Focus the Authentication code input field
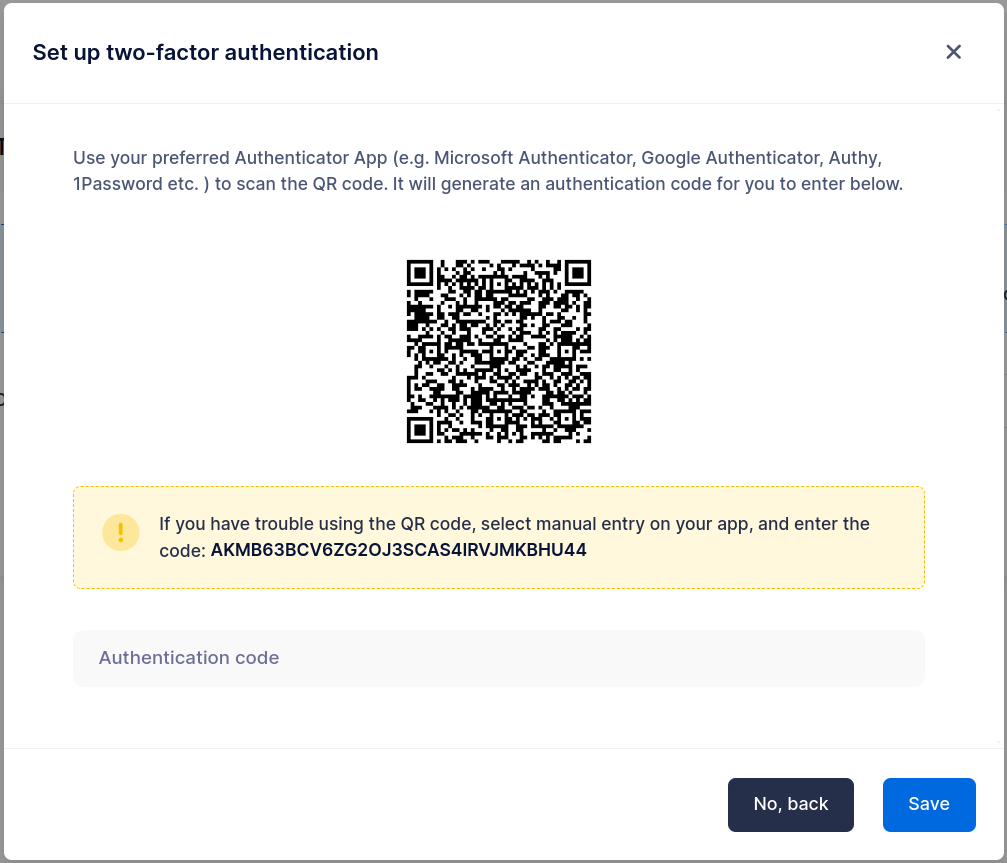Screen dimensions: 1007x863 tap(499, 658)
